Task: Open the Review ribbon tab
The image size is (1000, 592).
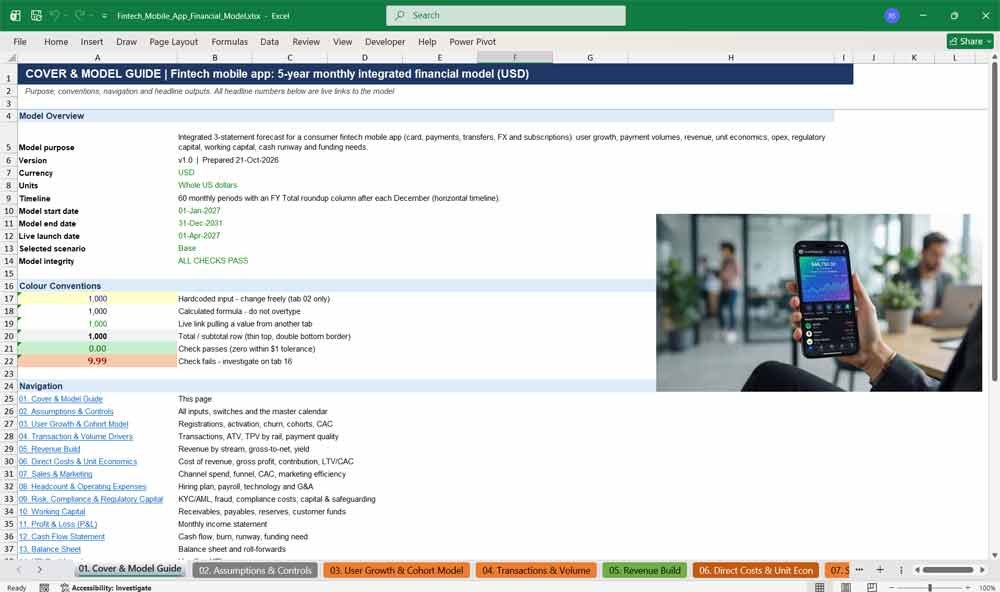Action: click(306, 41)
